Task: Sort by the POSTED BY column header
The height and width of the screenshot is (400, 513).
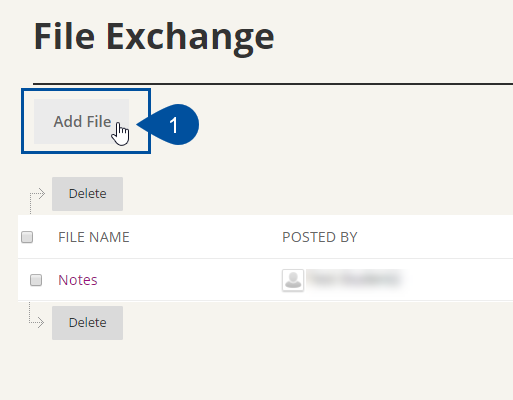Action: pos(320,237)
